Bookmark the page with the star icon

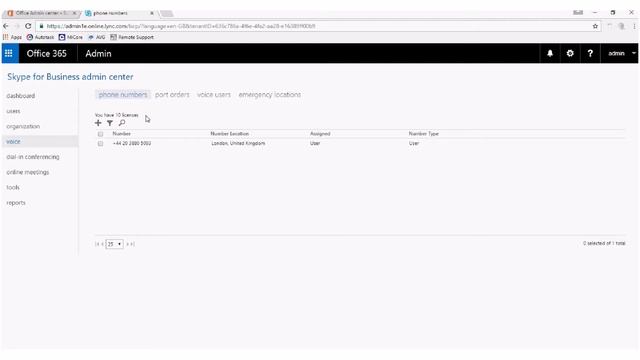click(x=595, y=26)
